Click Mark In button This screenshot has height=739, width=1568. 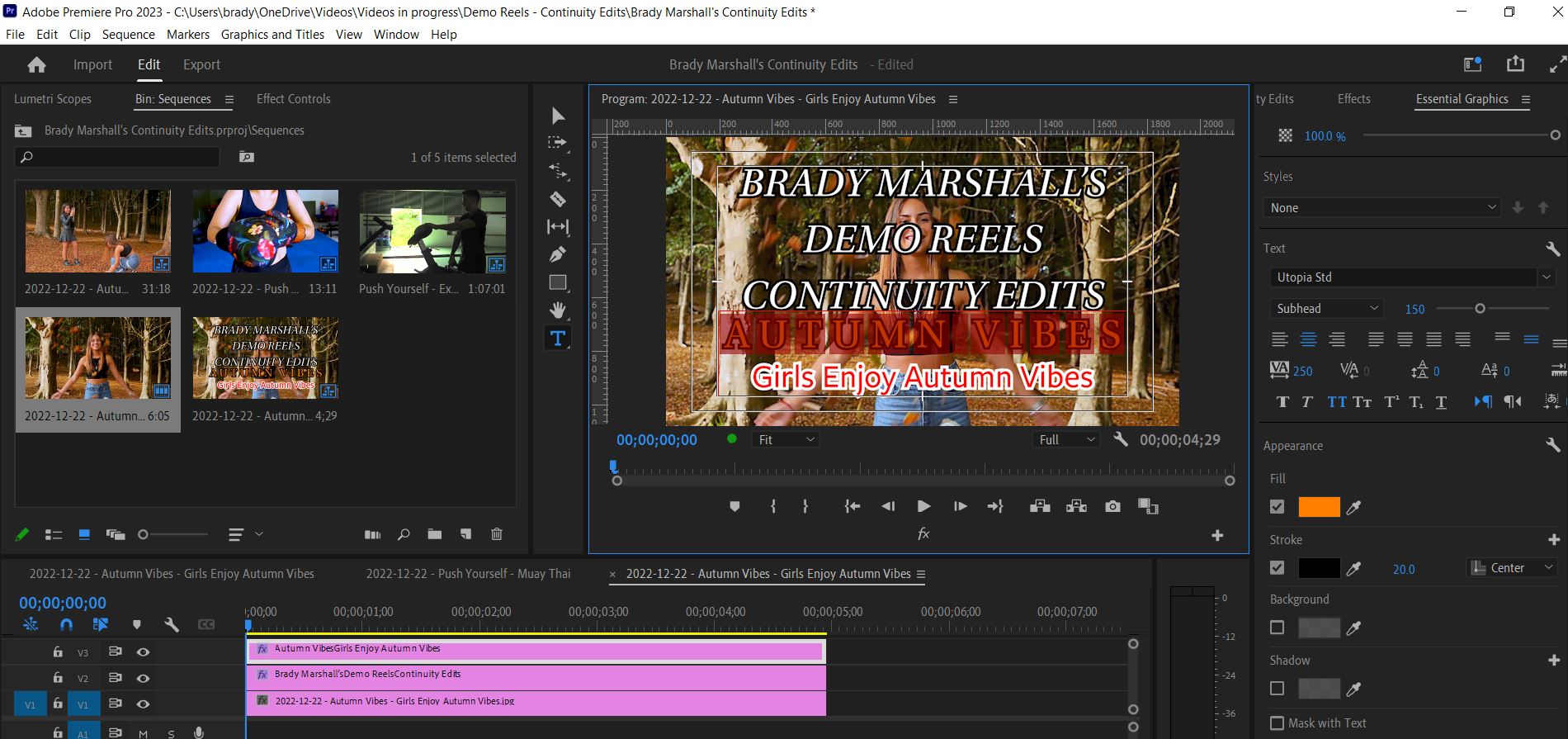tap(773, 506)
